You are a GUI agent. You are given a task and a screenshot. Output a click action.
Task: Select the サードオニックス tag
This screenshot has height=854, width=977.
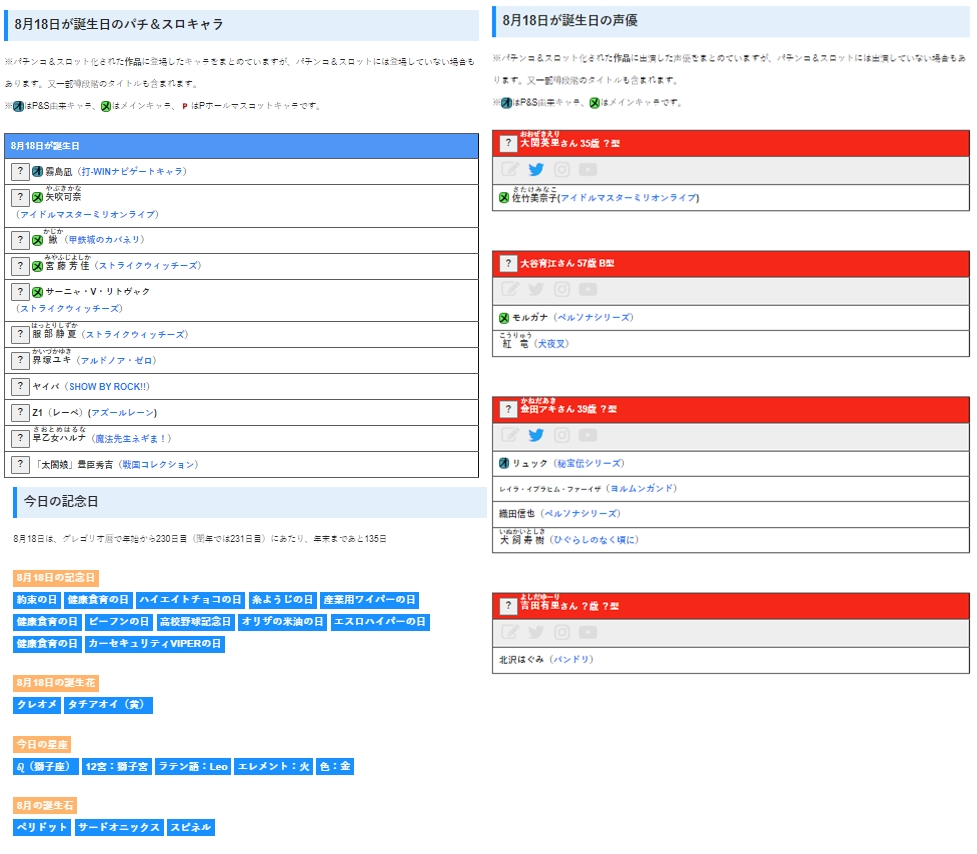[x=119, y=827]
